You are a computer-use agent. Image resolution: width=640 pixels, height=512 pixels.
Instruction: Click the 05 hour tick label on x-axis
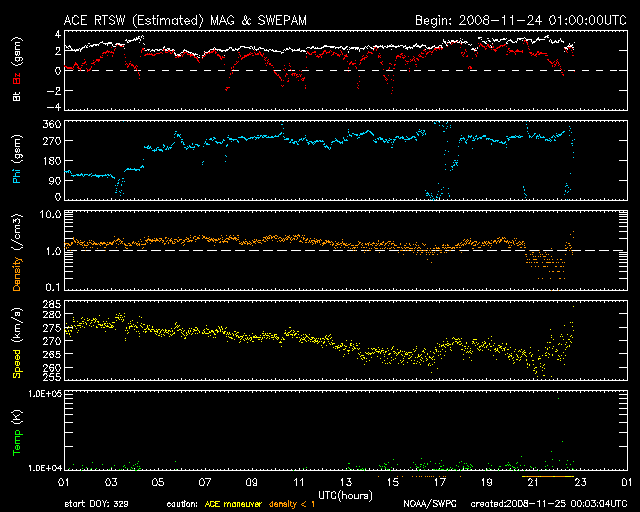(158, 484)
